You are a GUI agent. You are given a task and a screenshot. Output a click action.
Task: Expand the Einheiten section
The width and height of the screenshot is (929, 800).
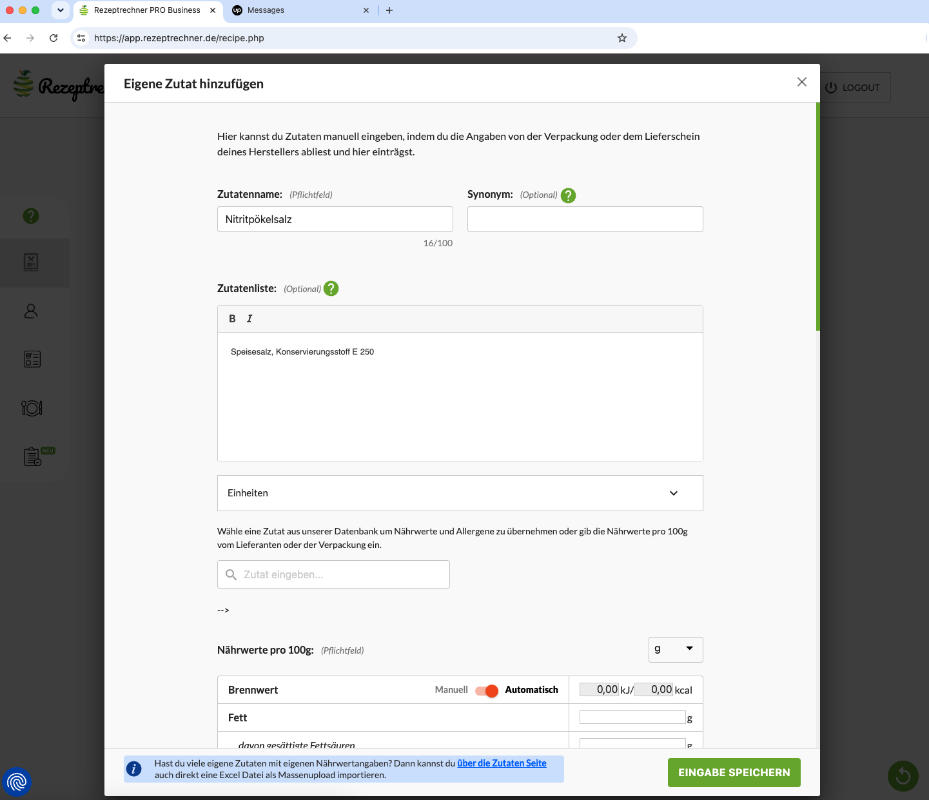(460, 493)
